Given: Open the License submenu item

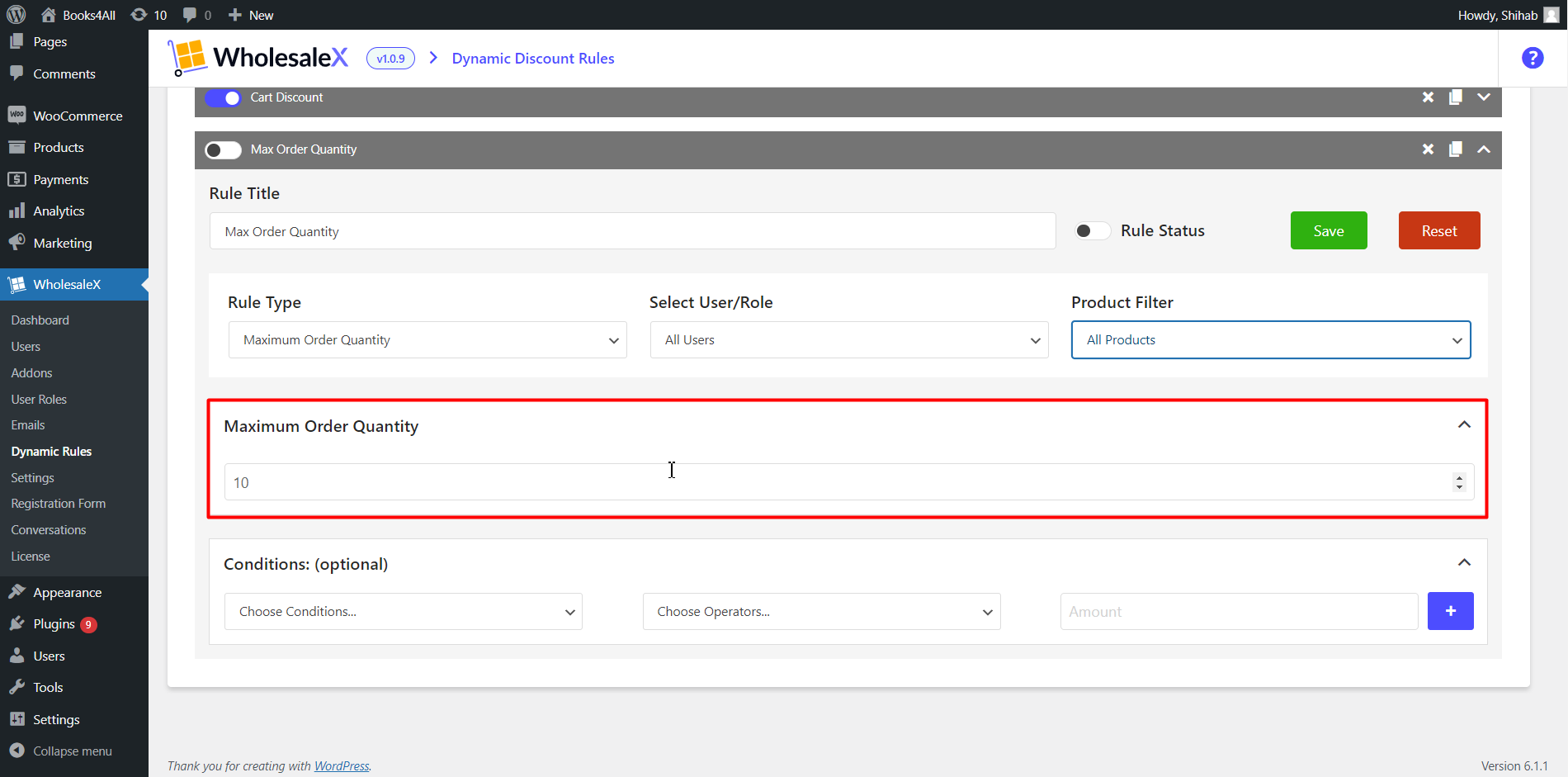Looking at the screenshot, I should coord(31,557).
